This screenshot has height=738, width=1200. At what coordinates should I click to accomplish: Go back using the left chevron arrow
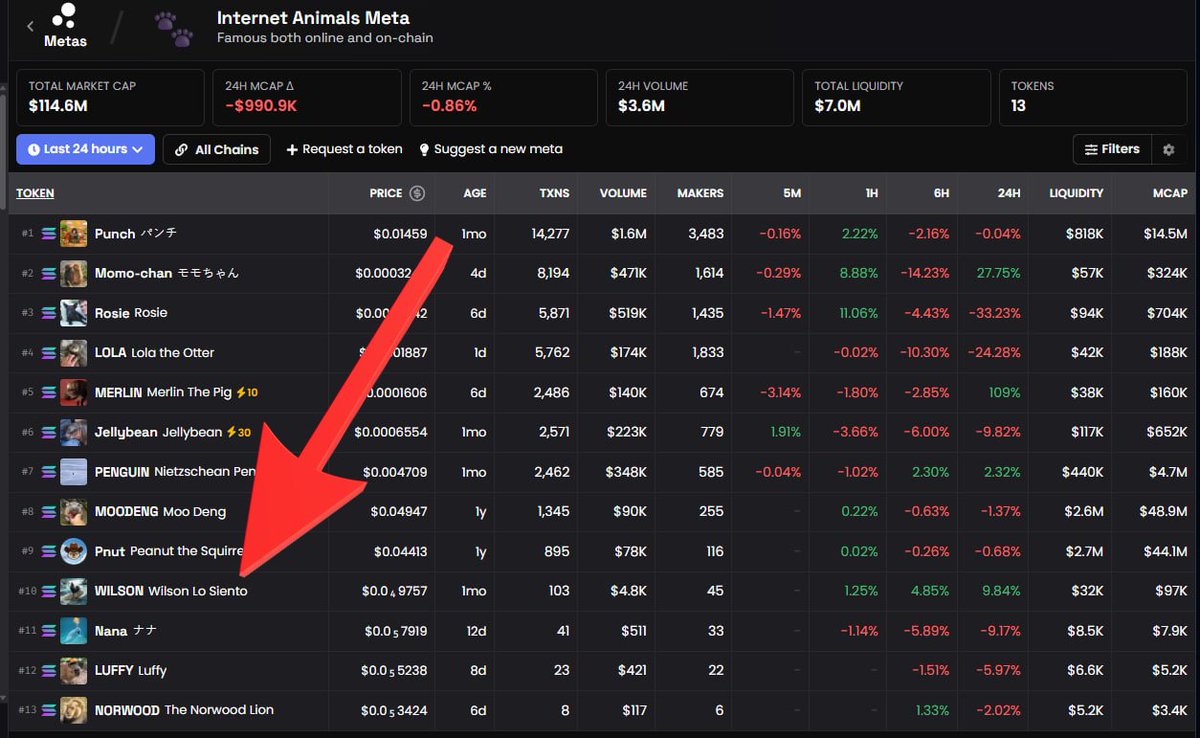point(30,26)
